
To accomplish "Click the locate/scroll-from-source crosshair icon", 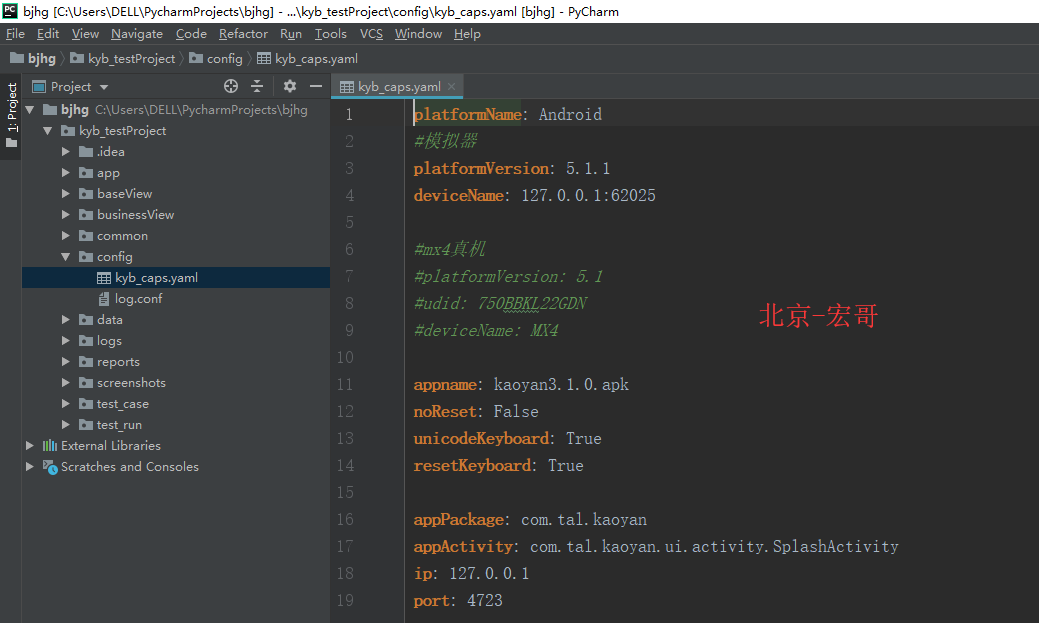I will click(231, 87).
